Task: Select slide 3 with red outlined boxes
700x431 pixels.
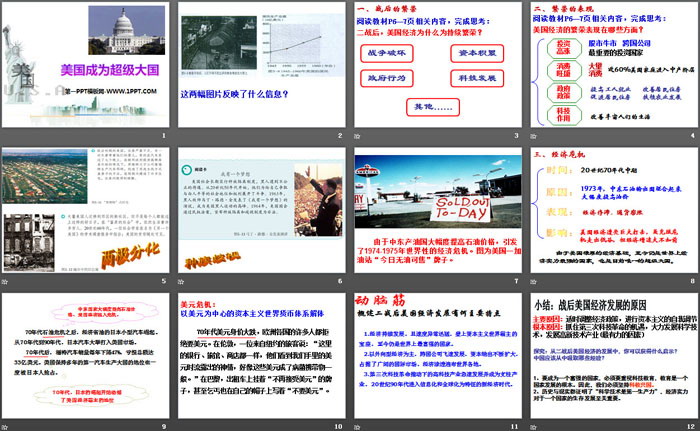Action: coord(438,65)
